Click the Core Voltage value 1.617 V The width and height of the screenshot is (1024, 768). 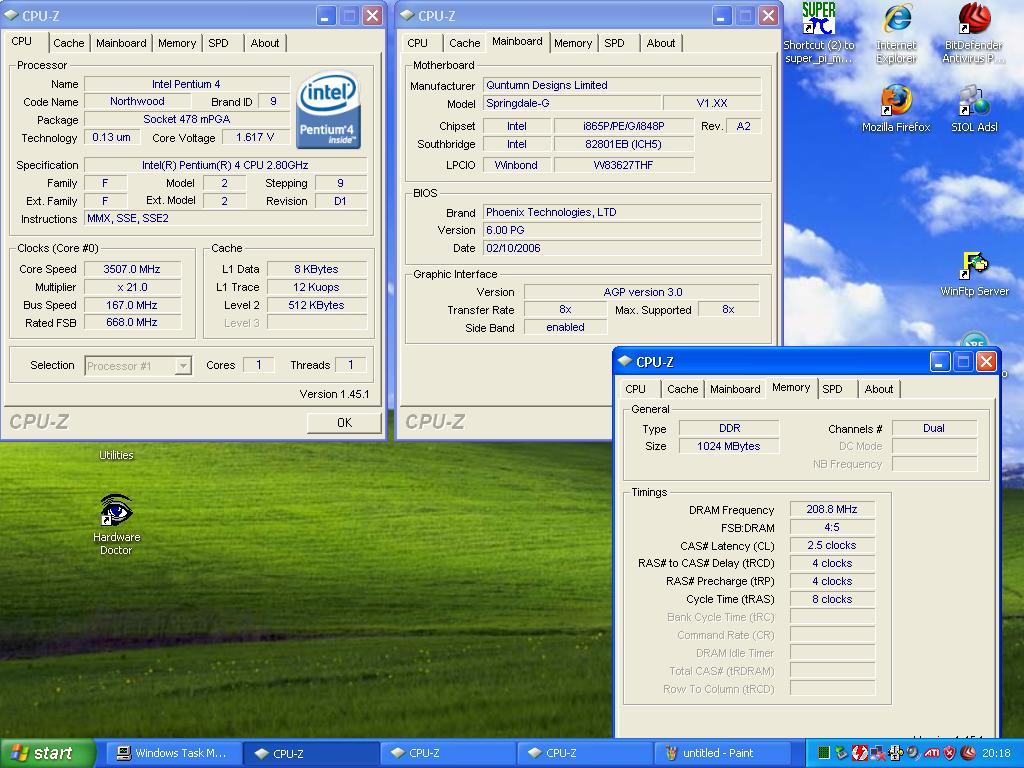pos(255,137)
